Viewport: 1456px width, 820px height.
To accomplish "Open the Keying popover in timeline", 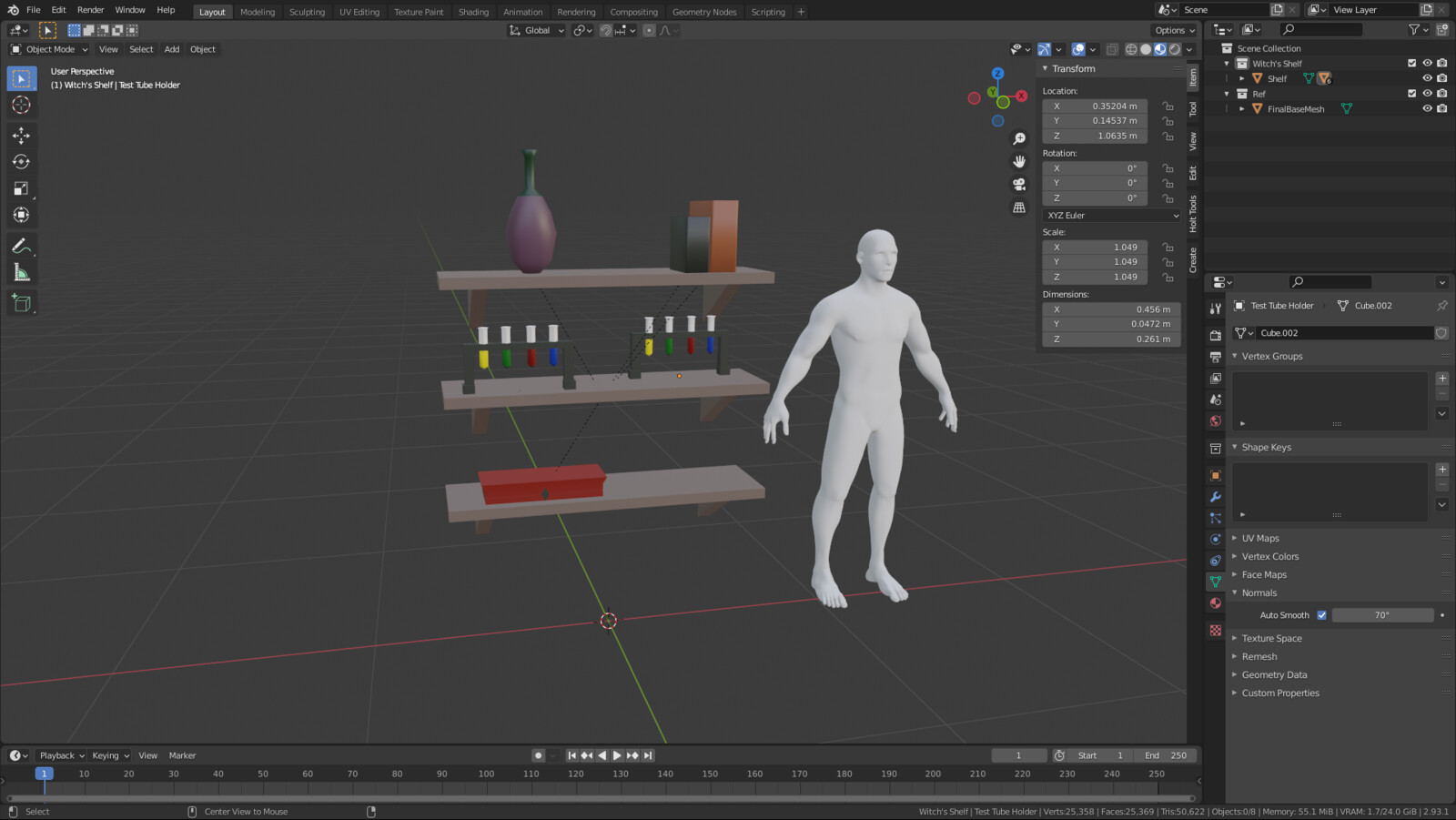I will pyautogui.click(x=110, y=755).
